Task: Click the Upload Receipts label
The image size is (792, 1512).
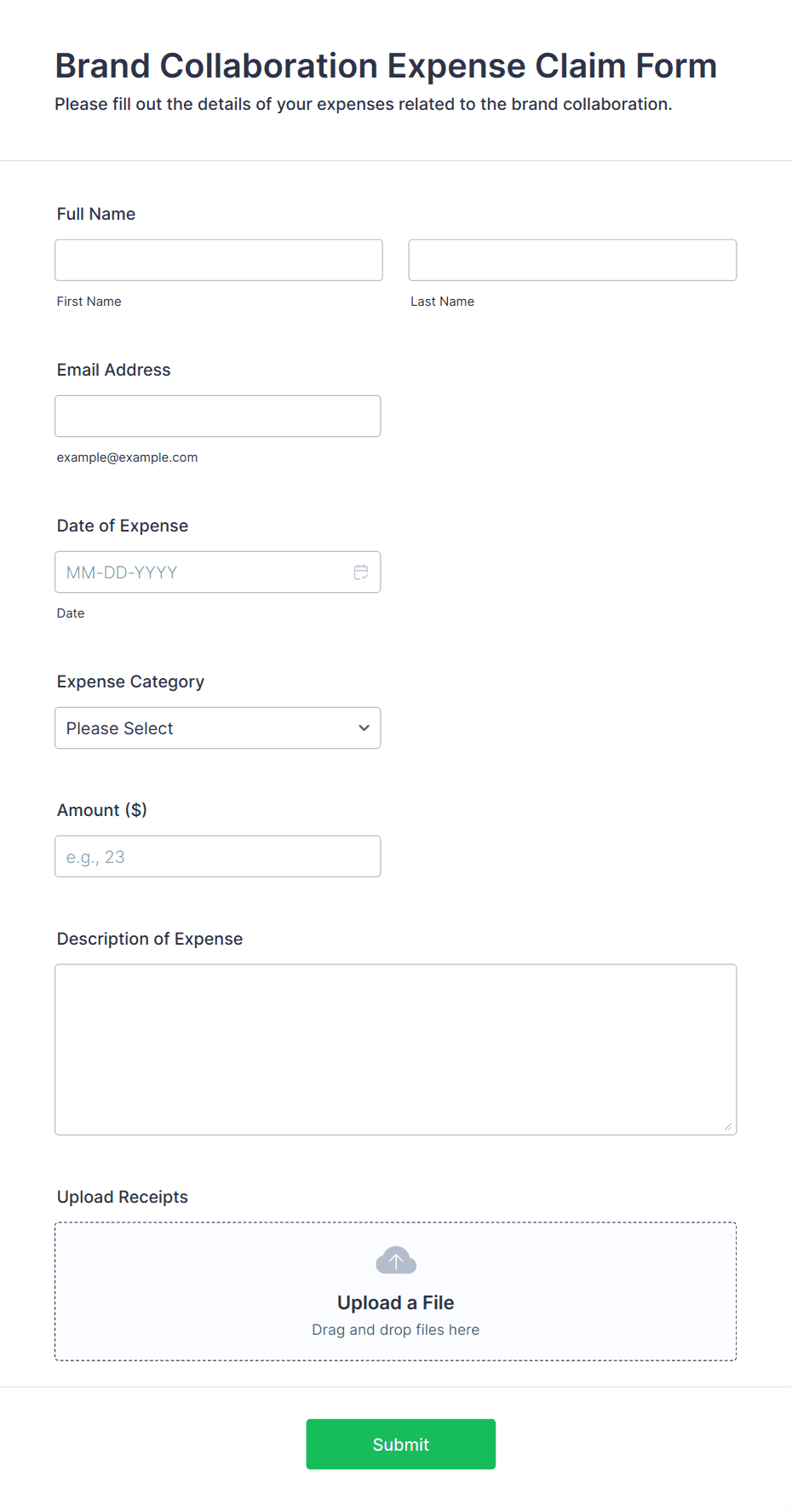Action: tap(123, 1197)
